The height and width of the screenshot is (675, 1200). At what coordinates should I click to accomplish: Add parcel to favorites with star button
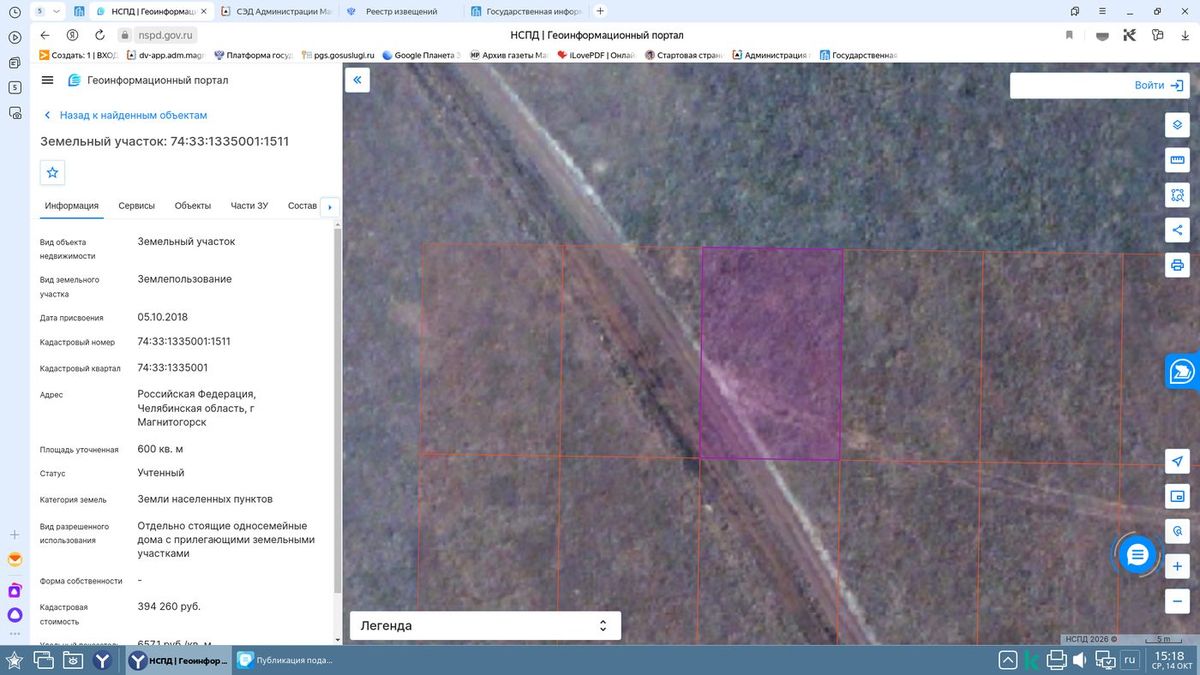(53, 172)
